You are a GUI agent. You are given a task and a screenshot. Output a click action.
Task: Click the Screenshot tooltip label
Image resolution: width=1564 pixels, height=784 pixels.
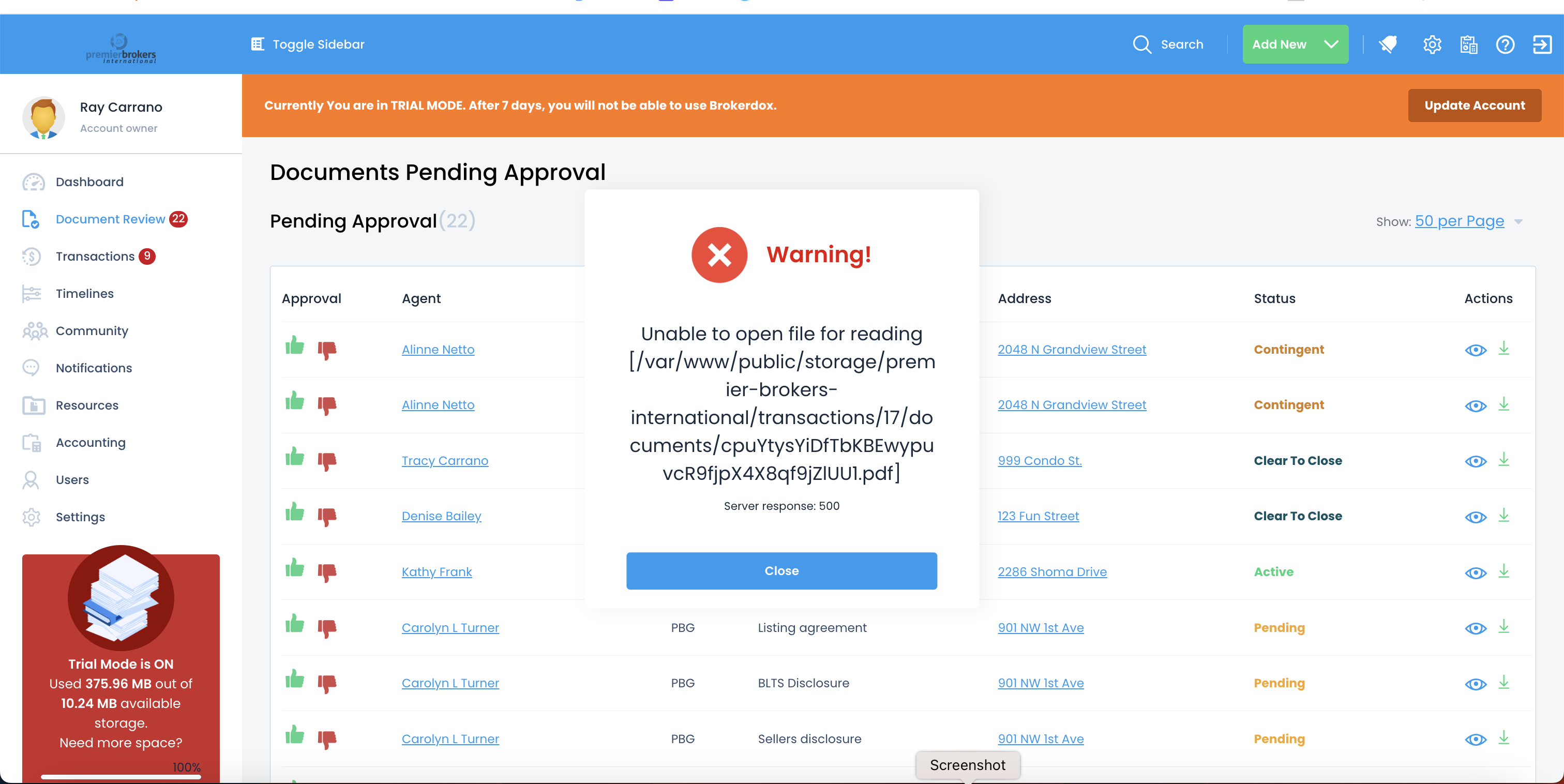click(x=967, y=765)
